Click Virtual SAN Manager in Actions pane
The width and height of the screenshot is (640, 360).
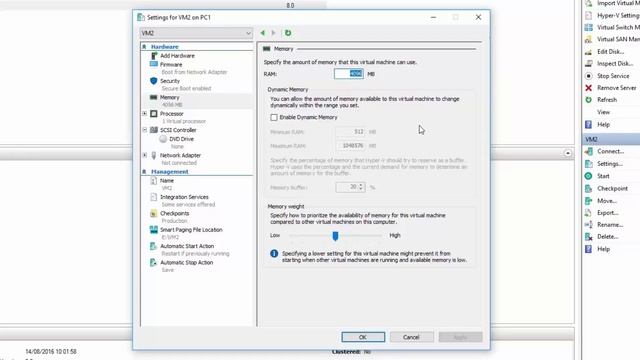coord(618,40)
